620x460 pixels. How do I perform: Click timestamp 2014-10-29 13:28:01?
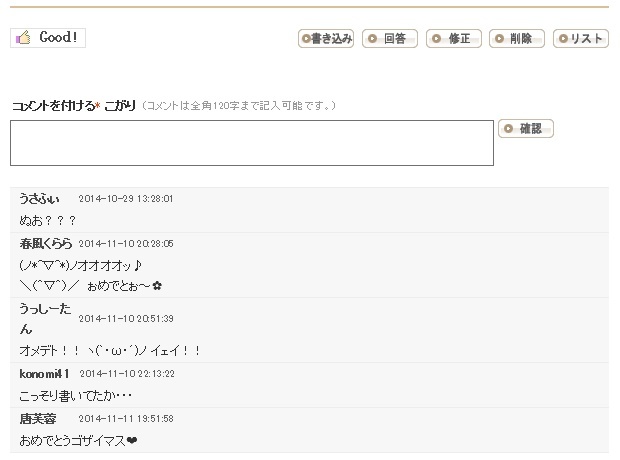coord(126,199)
